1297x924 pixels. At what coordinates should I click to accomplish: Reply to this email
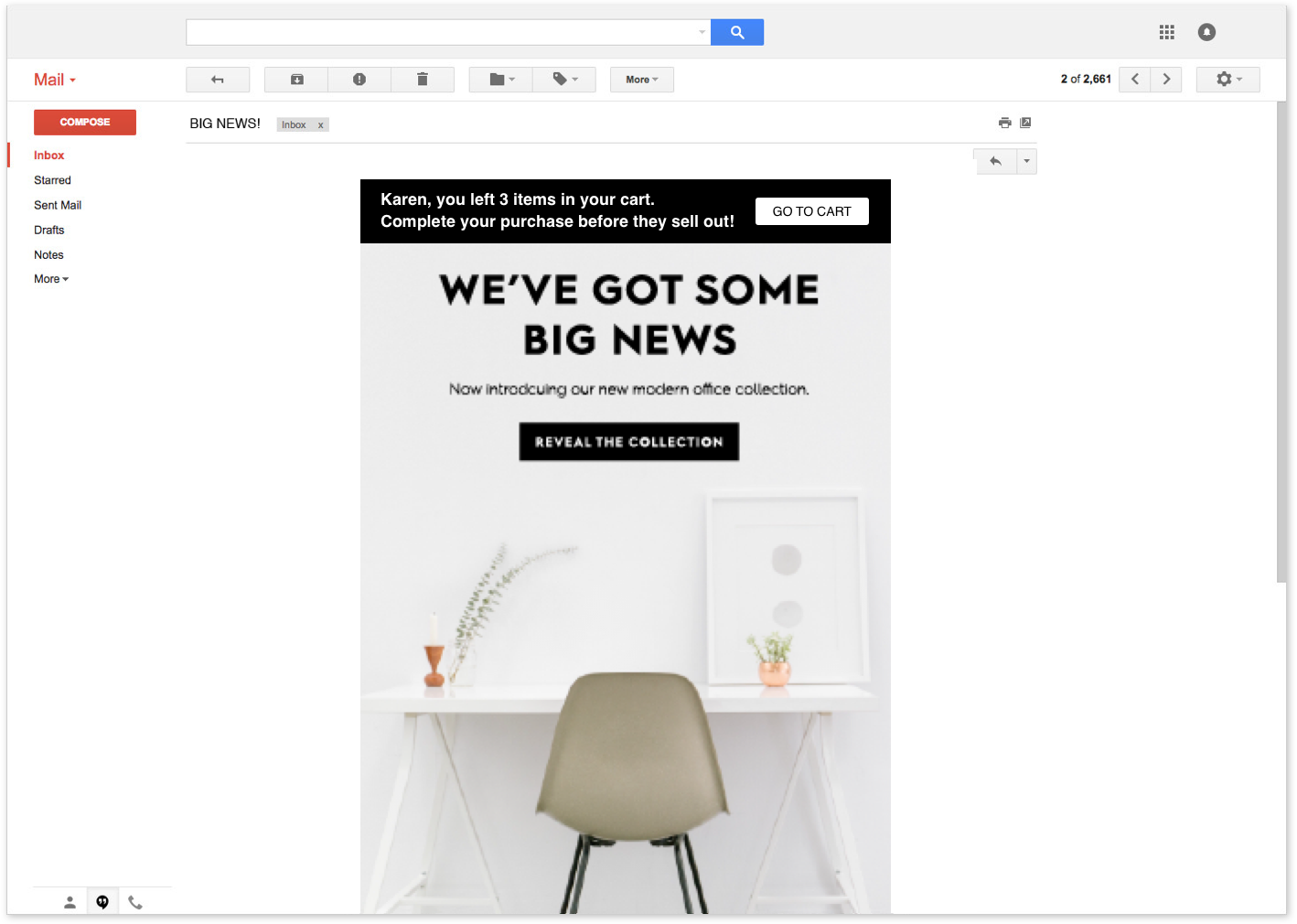click(996, 162)
